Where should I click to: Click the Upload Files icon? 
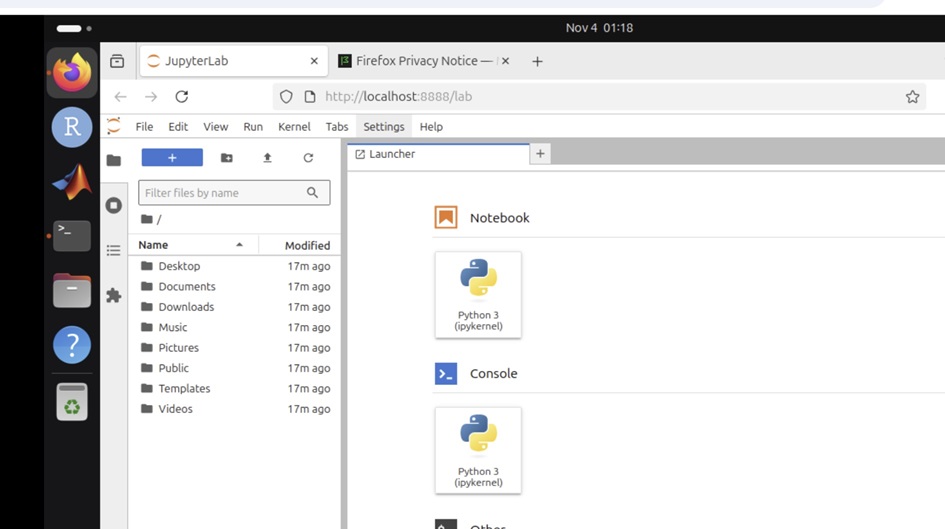[267, 158]
